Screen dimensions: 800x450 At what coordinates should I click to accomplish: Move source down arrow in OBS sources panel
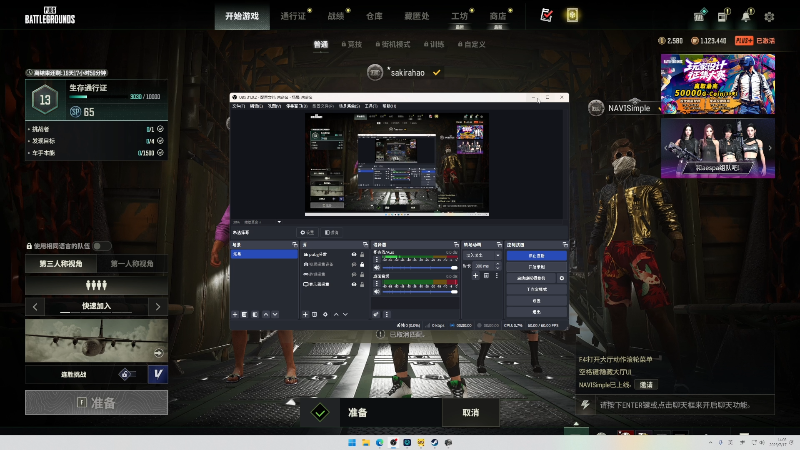345,314
